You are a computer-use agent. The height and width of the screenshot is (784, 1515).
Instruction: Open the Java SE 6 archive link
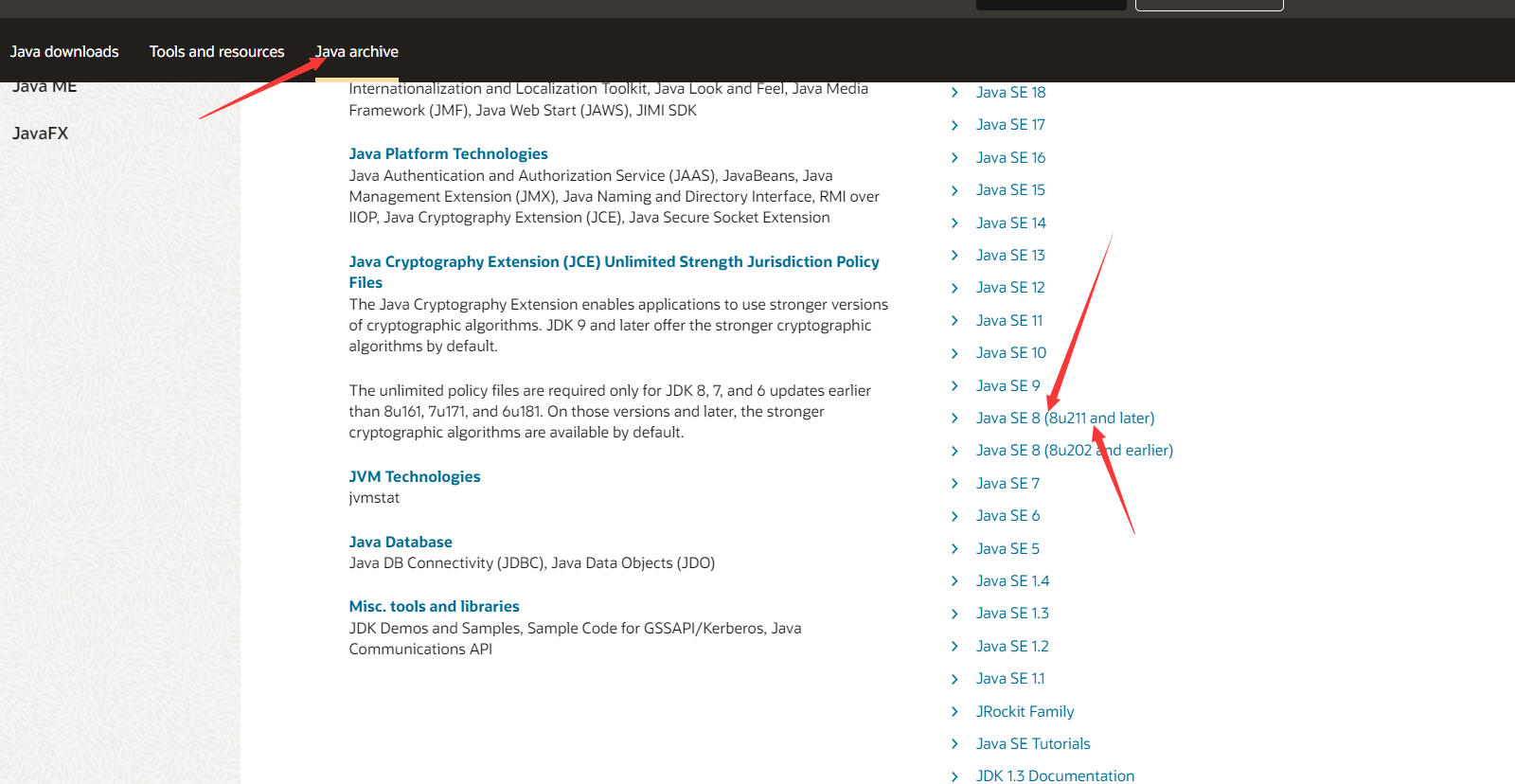tap(1007, 515)
